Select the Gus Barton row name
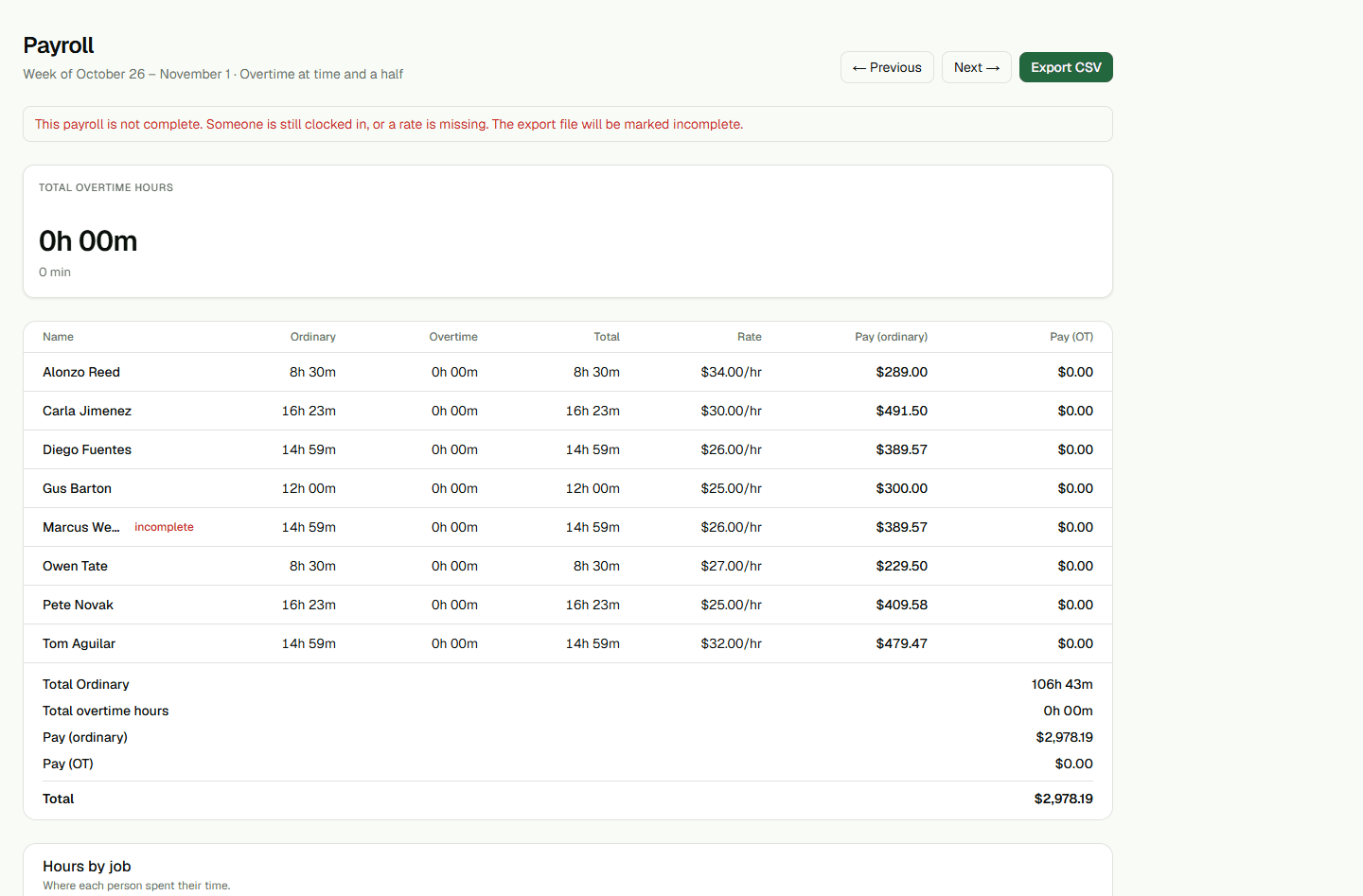 click(77, 488)
